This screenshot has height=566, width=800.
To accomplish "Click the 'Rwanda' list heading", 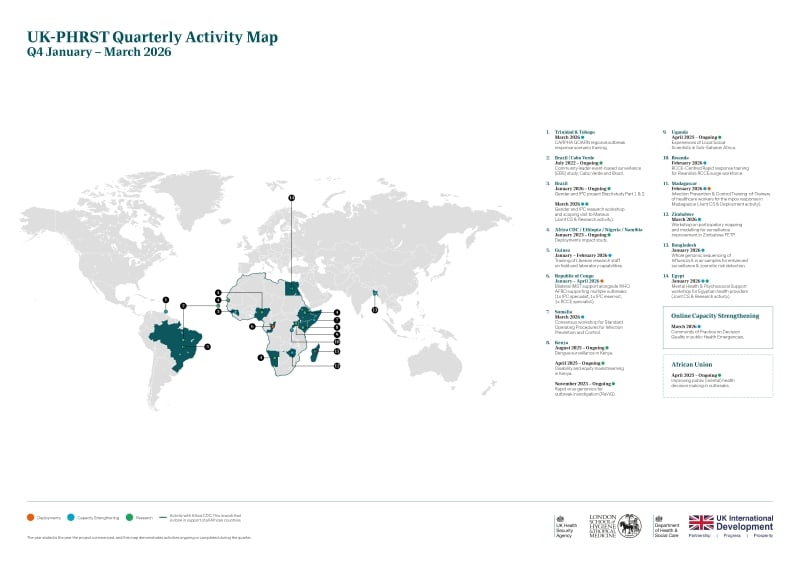I will tap(680, 158).
